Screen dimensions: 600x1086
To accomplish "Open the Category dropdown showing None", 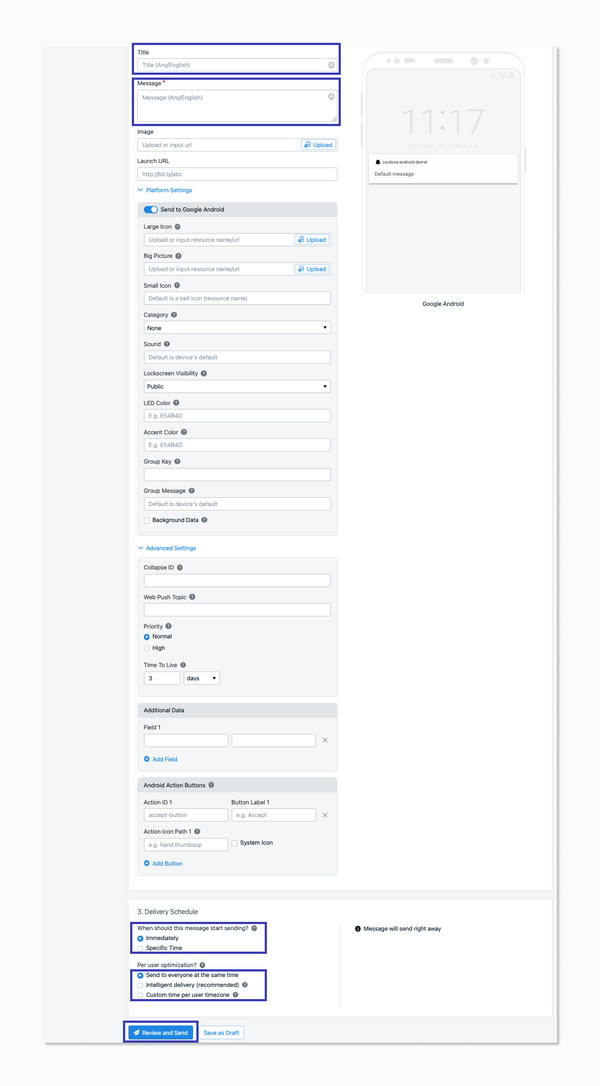I will (x=236, y=328).
